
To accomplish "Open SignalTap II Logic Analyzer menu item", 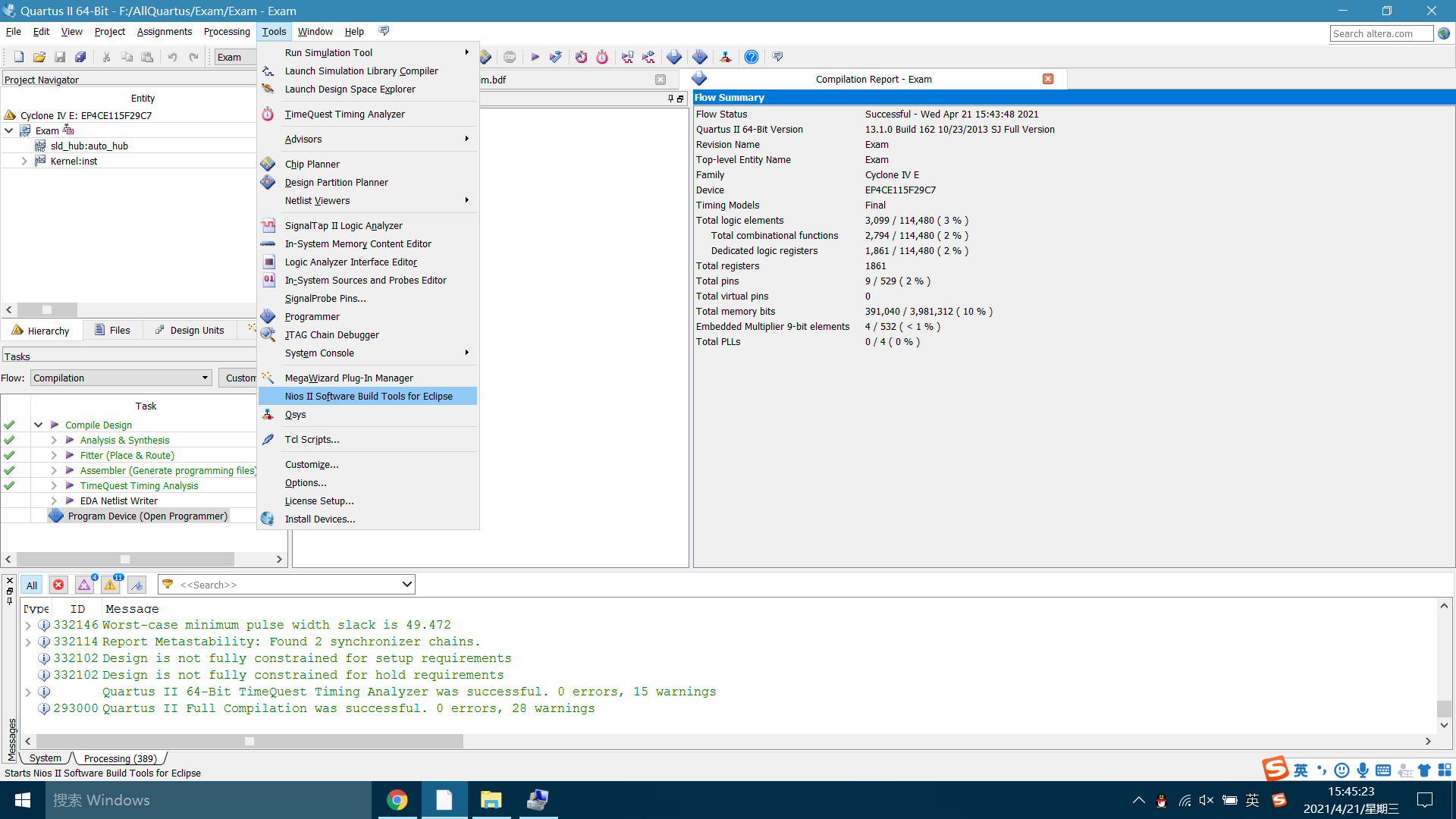I will [368, 225].
